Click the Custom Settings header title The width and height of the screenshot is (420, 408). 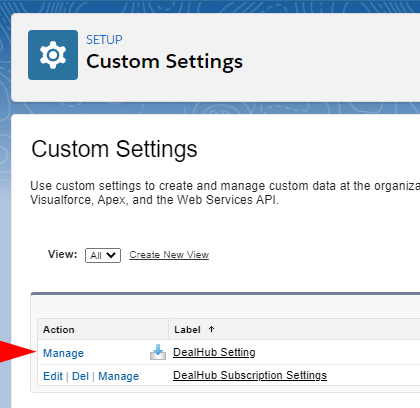(165, 62)
